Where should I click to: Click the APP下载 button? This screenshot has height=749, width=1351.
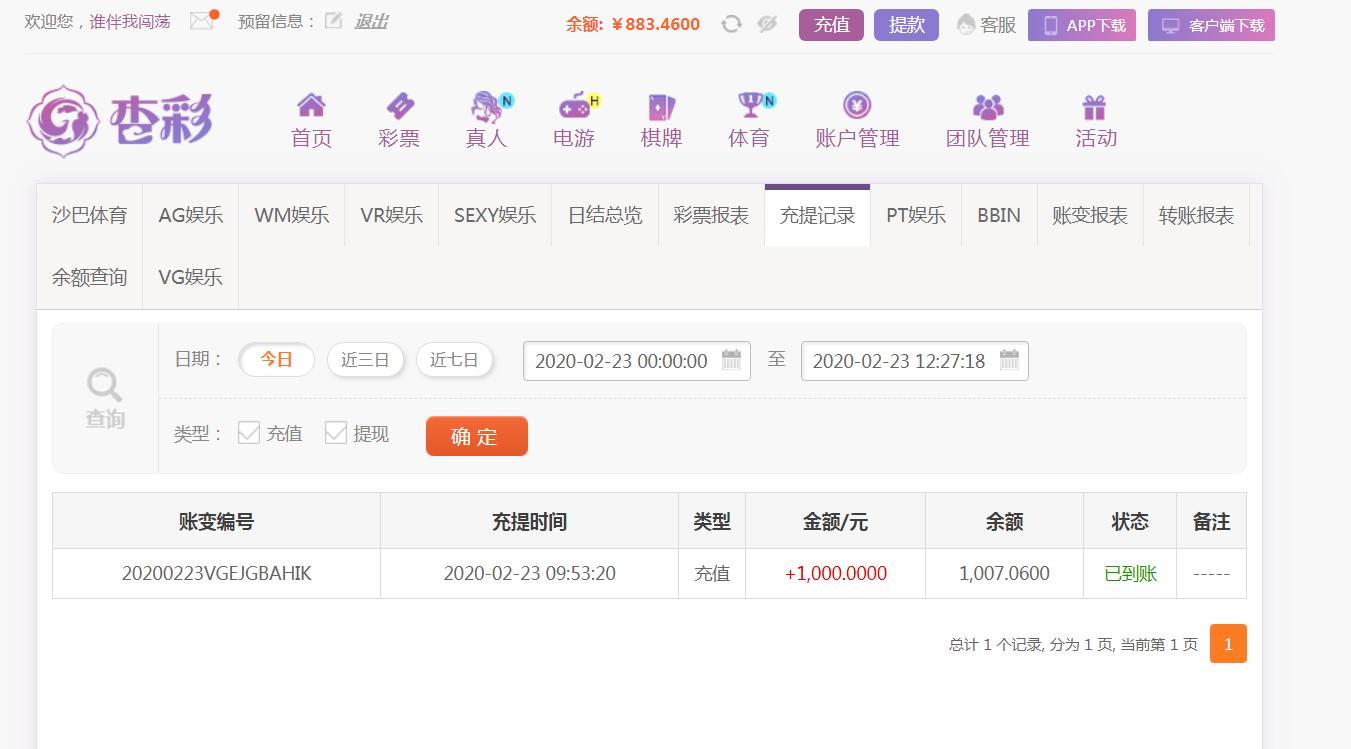[1082, 25]
